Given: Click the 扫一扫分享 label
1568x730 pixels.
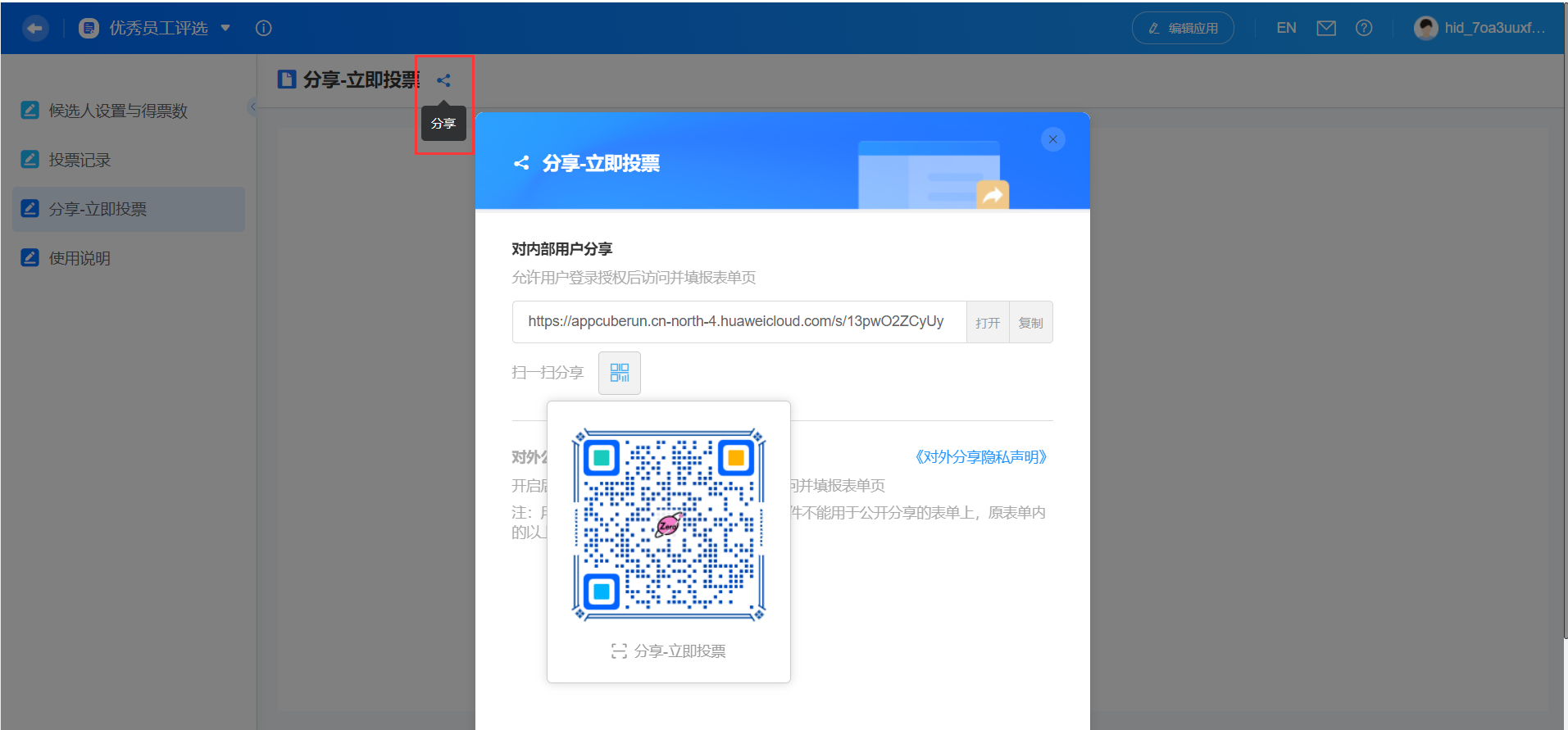Looking at the screenshot, I should click(x=548, y=373).
